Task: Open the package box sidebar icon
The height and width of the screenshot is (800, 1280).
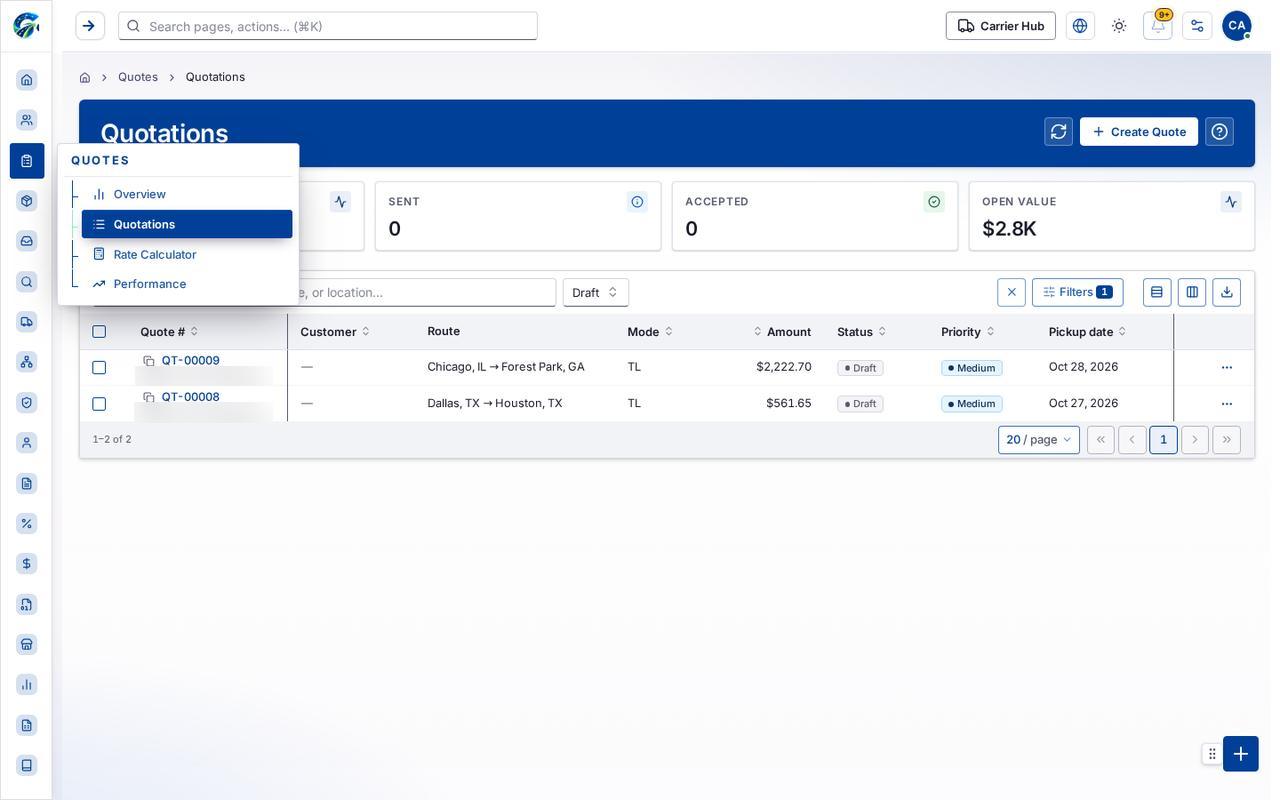Action: pos(27,201)
